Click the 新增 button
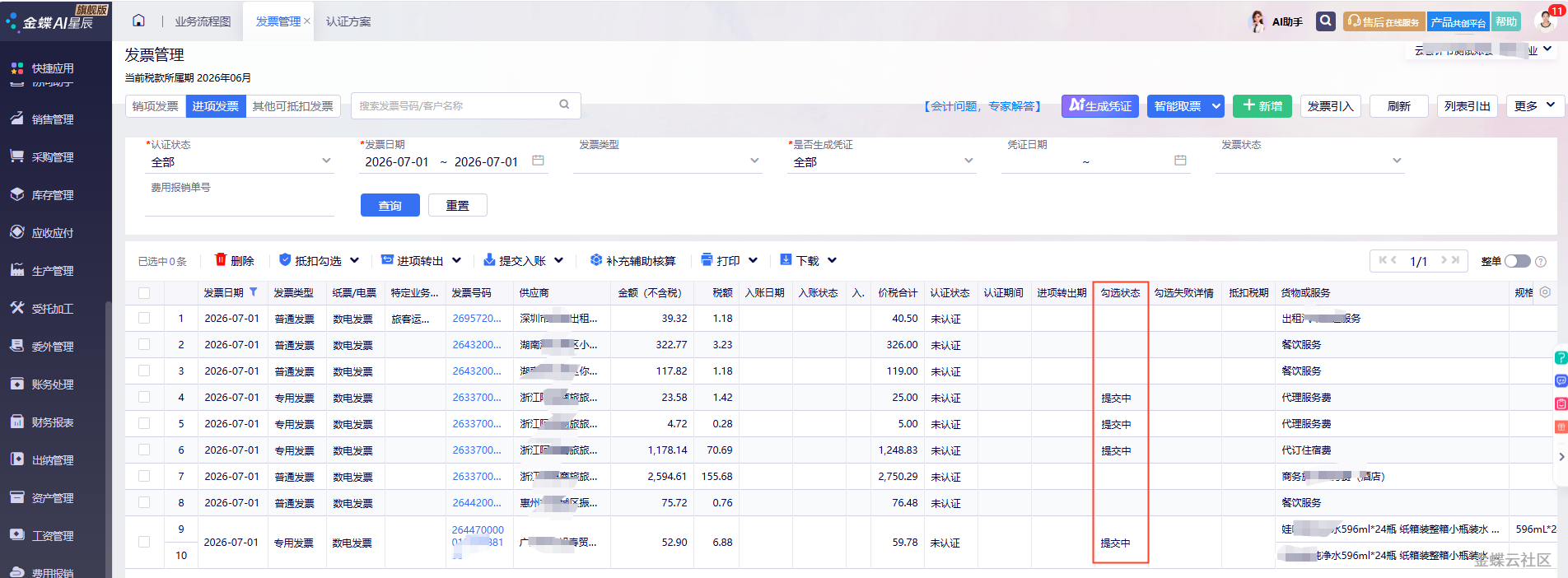 click(x=1262, y=106)
